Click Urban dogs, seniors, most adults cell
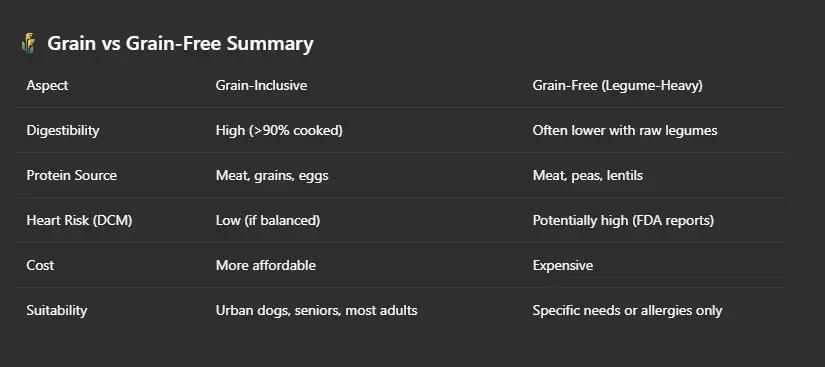The width and height of the screenshot is (825, 367). (316, 310)
